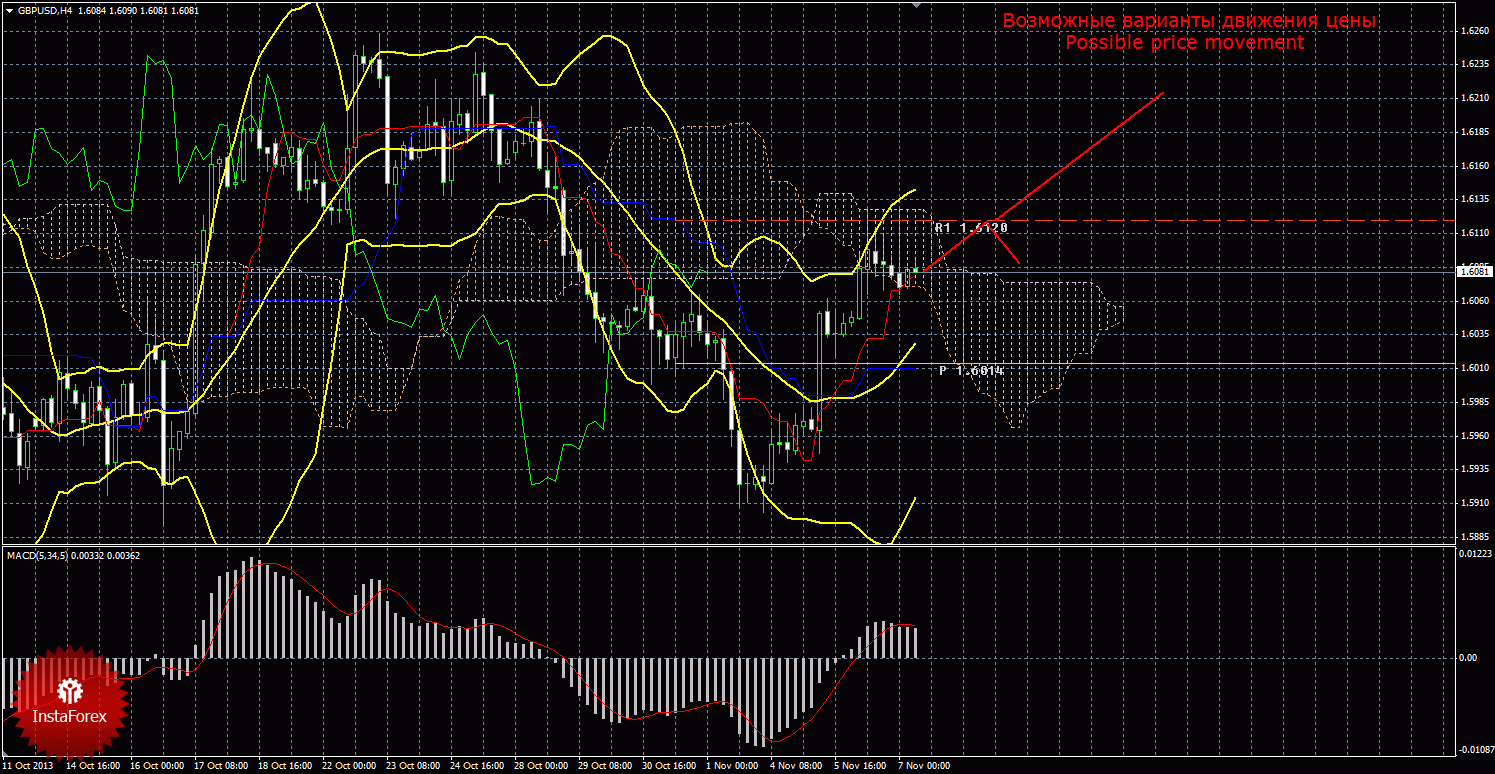
Task: Click the 22 Oct 00:00 time label
Action: 349,766
